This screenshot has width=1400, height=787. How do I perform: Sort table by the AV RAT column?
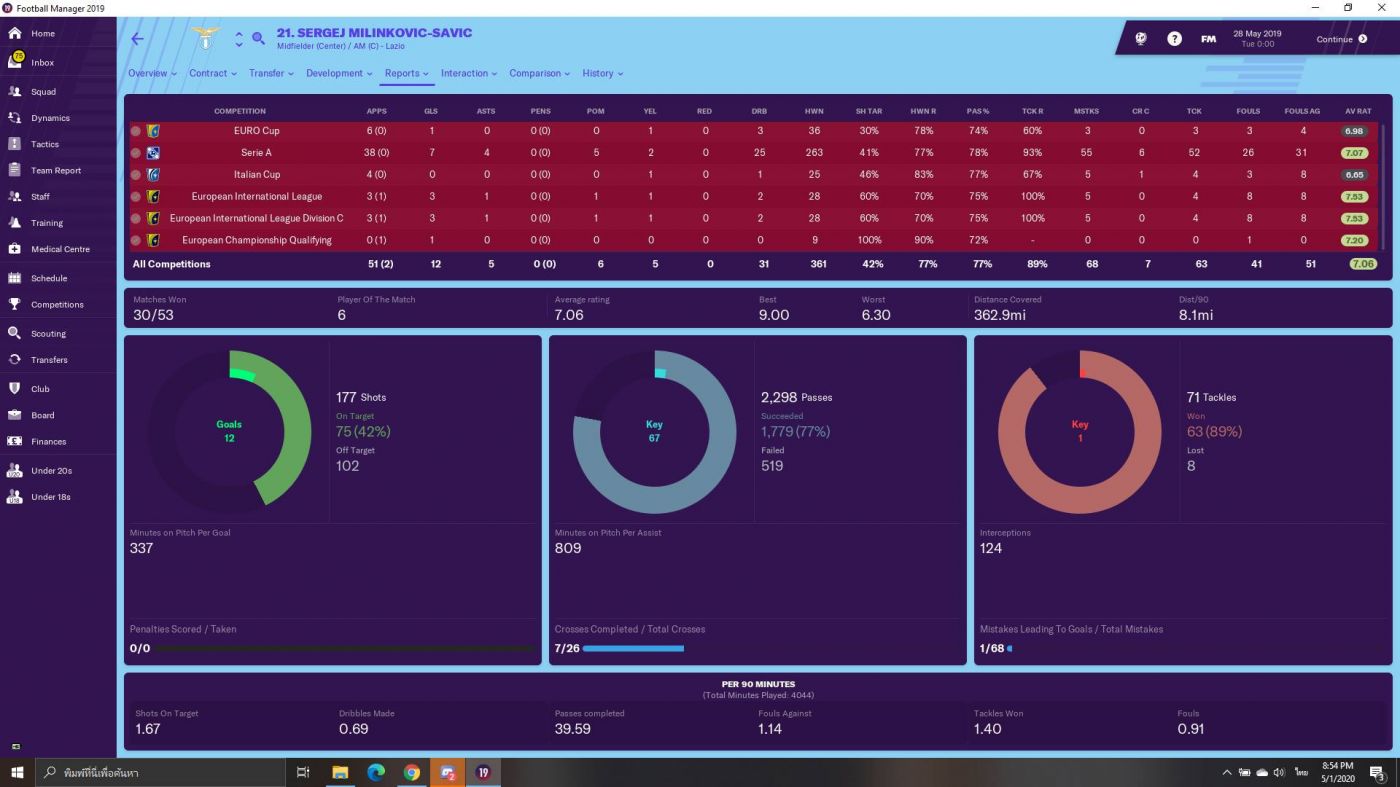[x=1360, y=111]
